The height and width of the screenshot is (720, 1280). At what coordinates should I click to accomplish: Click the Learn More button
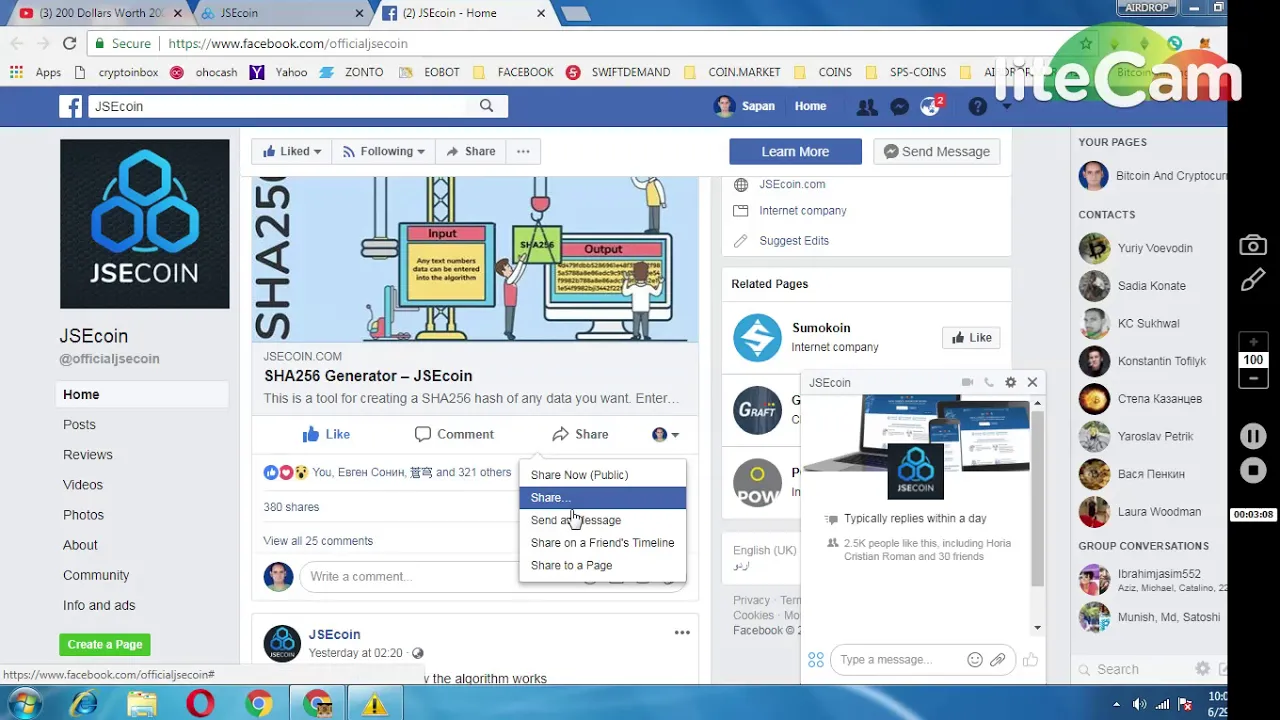[x=795, y=152]
